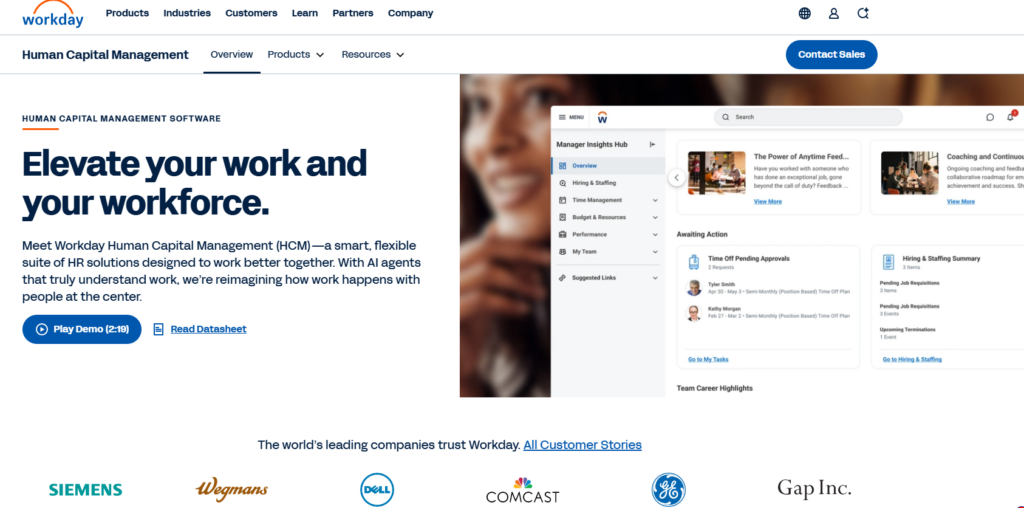
Task: Open the user account icon
Action: pyautogui.click(x=834, y=13)
